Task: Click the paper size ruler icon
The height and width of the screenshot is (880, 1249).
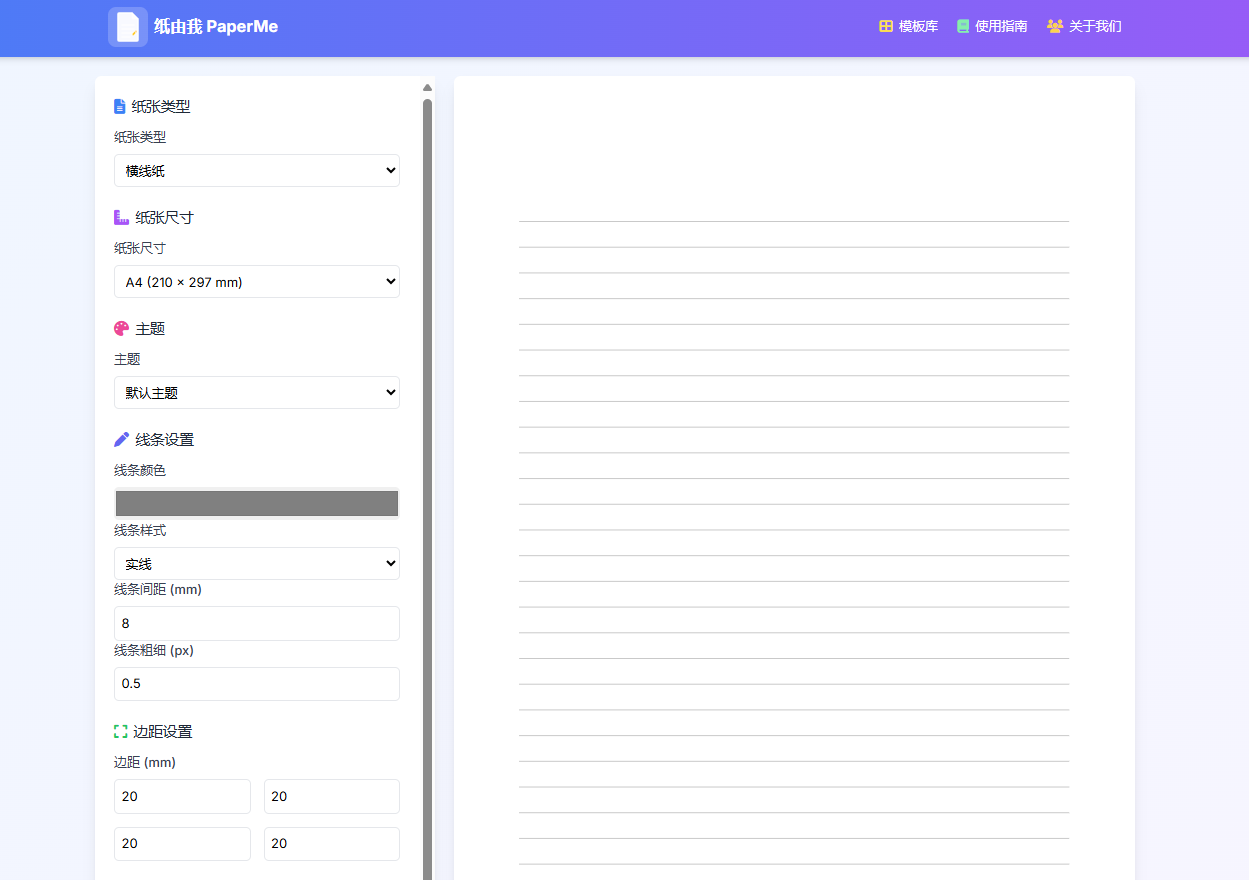Action: (121, 217)
